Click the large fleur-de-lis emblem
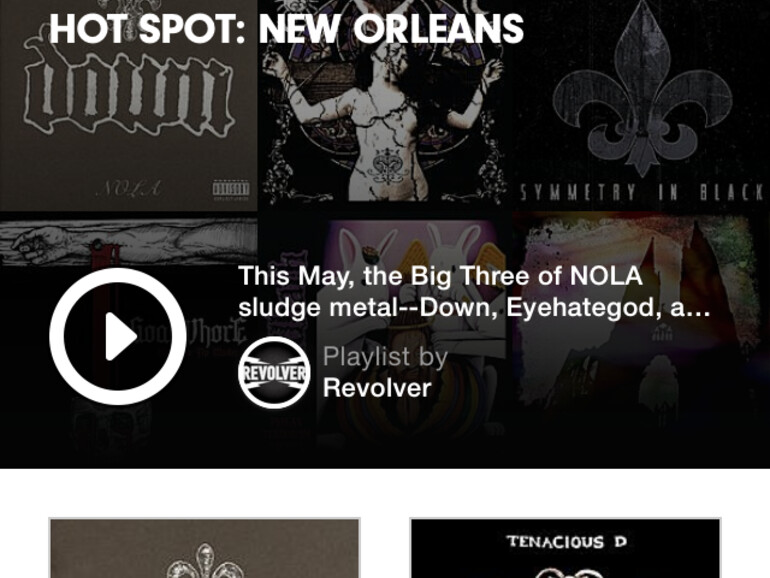The width and height of the screenshot is (770, 578). click(642, 88)
